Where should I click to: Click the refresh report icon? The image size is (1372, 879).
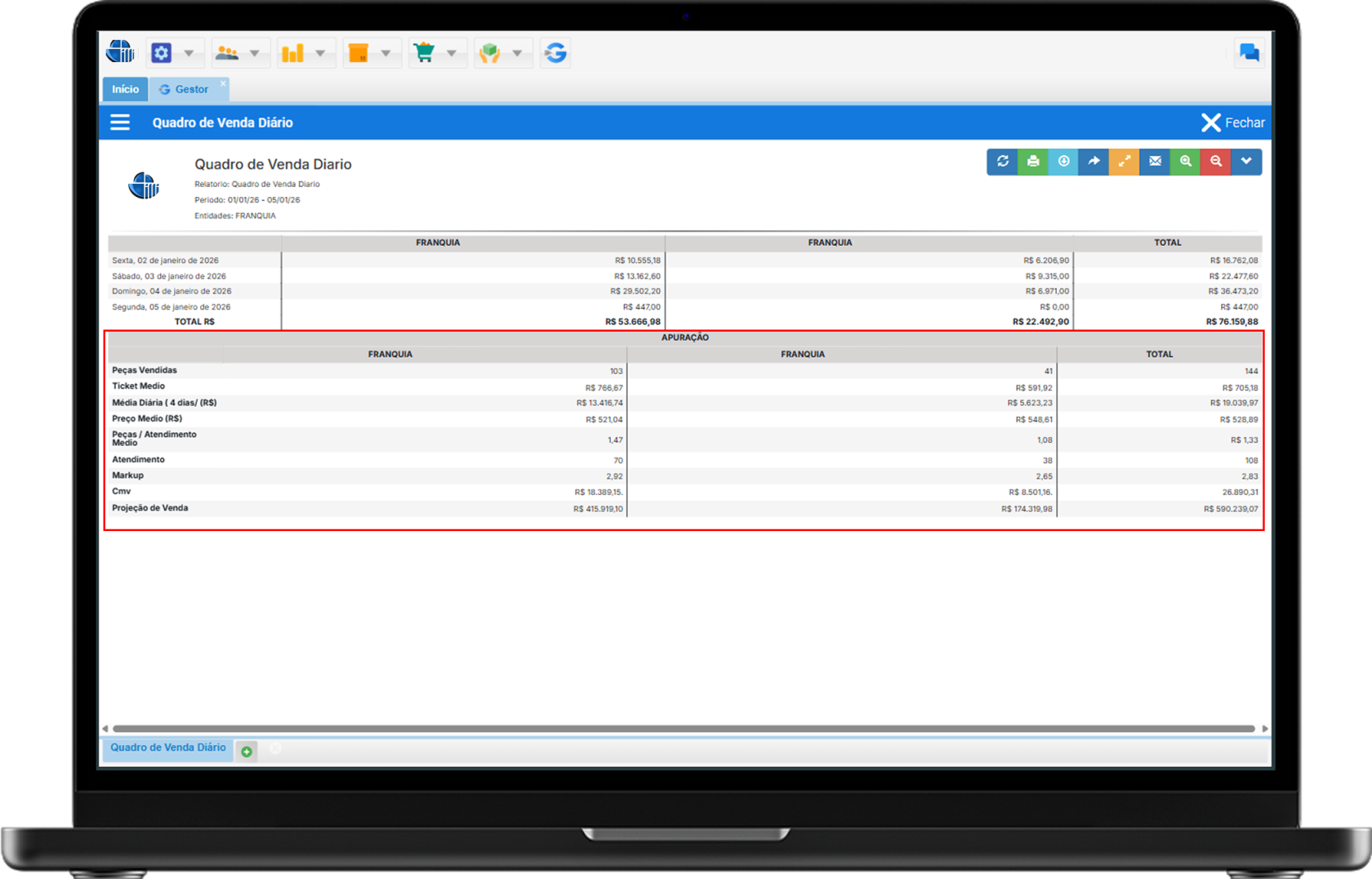pyautogui.click(x=1002, y=162)
